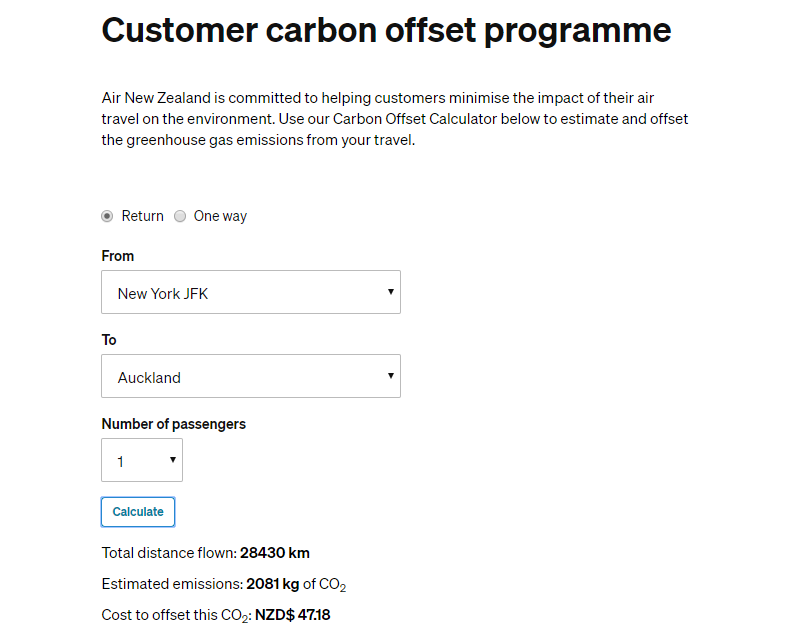Click the "To" field label

click(x=109, y=340)
